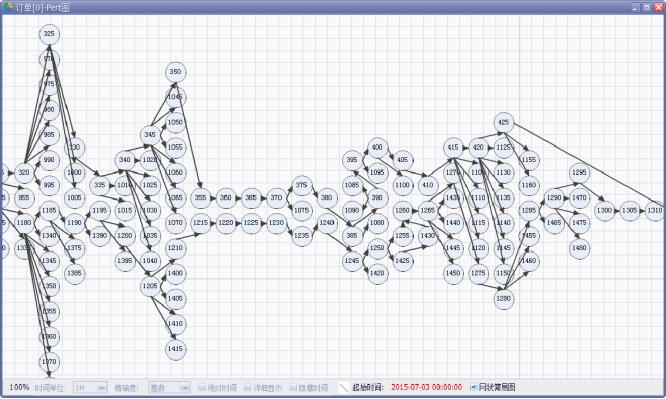Select node 425 in the diagram
The height and width of the screenshot is (399, 666).
click(x=504, y=122)
